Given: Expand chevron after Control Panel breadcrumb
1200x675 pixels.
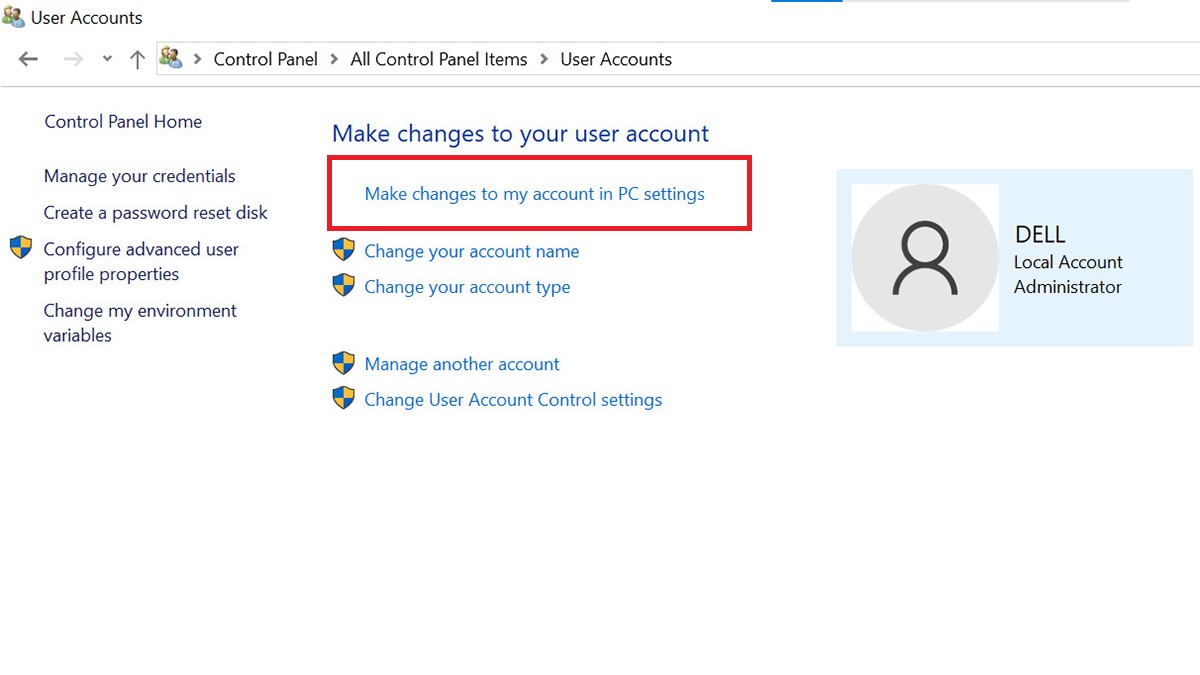Looking at the screenshot, I should point(334,60).
